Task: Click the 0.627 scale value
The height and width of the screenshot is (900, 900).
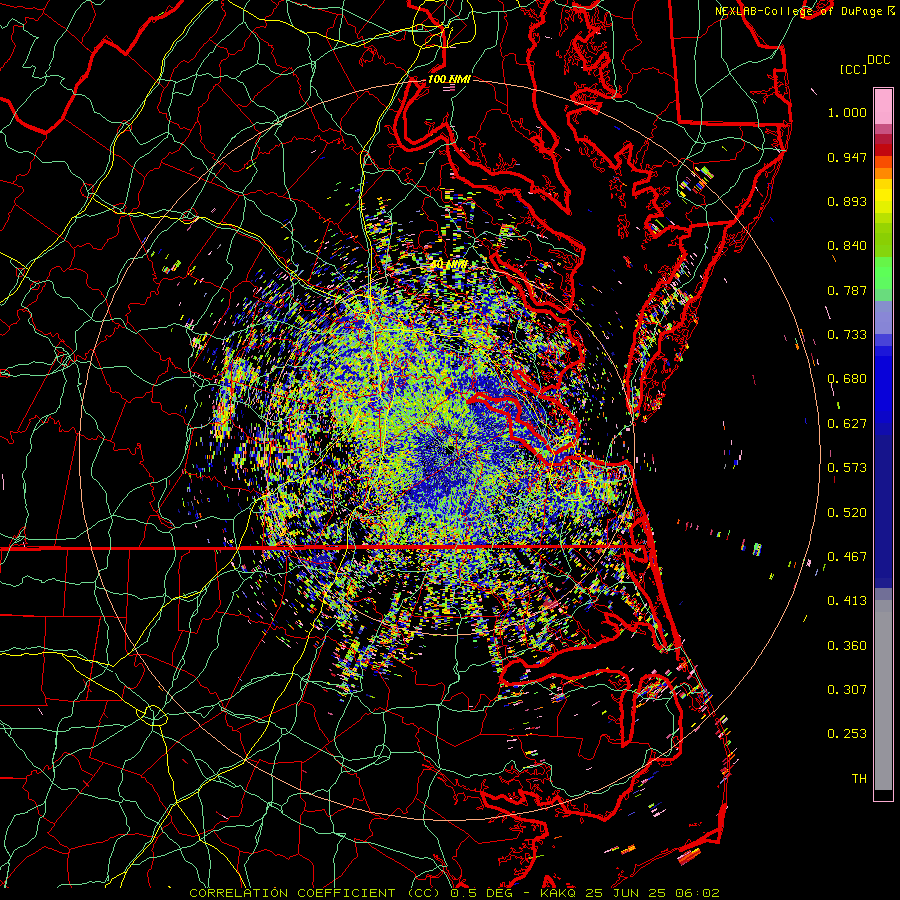Action: click(847, 424)
